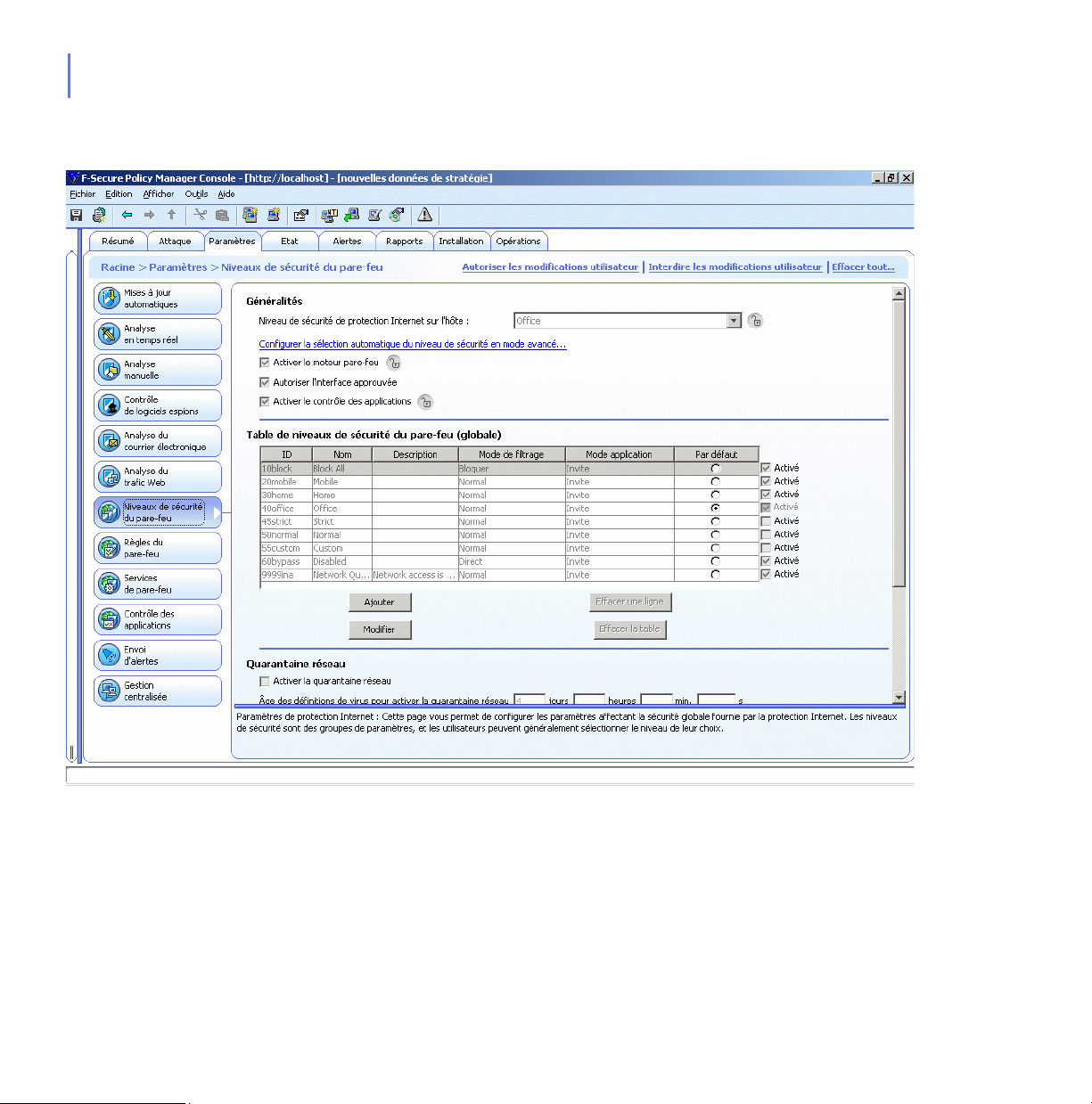Switch to the Rapports tab

pos(405,241)
